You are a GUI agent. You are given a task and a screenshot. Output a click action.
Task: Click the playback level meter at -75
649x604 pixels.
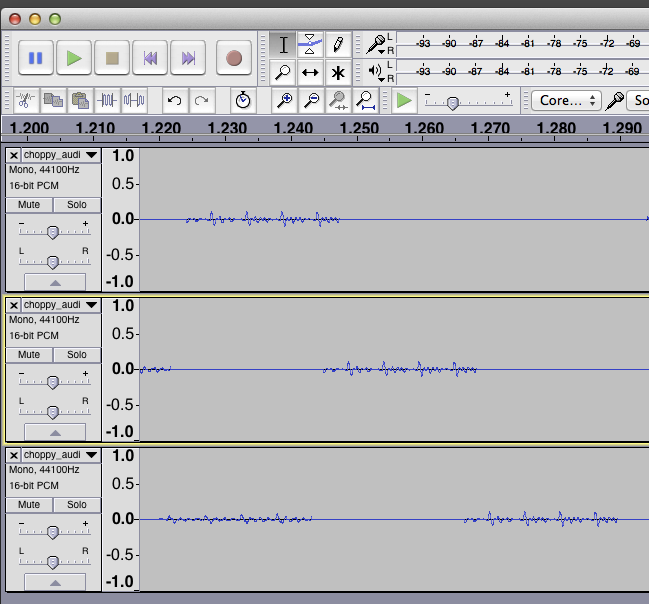pyautogui.click(x=581, y=71)
